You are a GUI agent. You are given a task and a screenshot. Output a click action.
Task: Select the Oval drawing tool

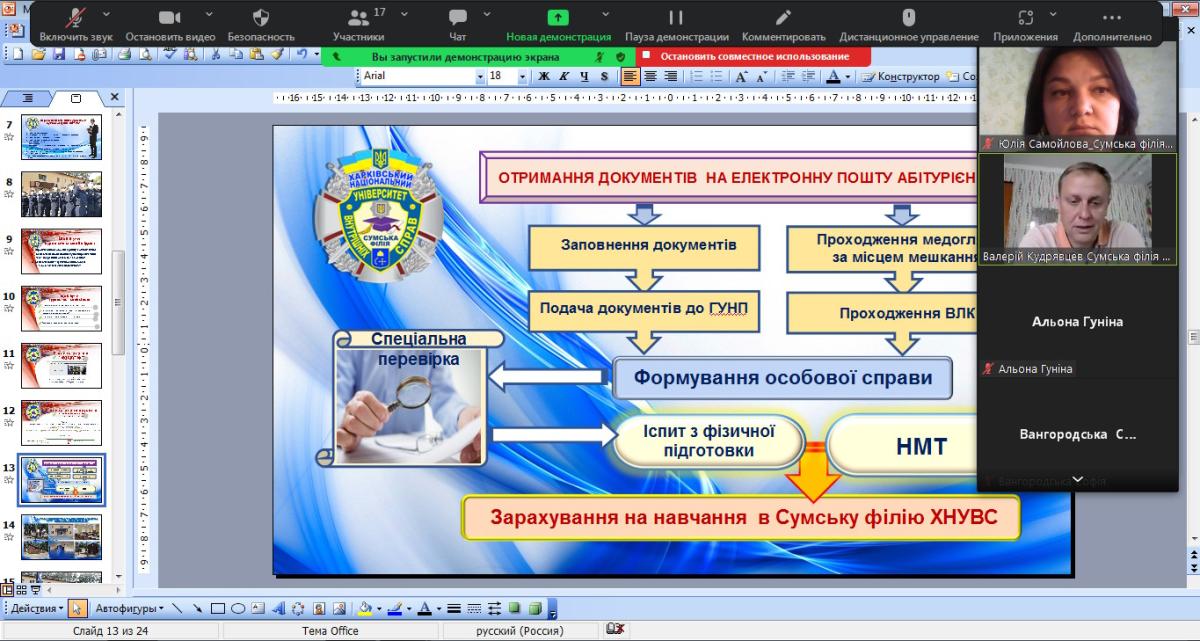coord(238,608)
